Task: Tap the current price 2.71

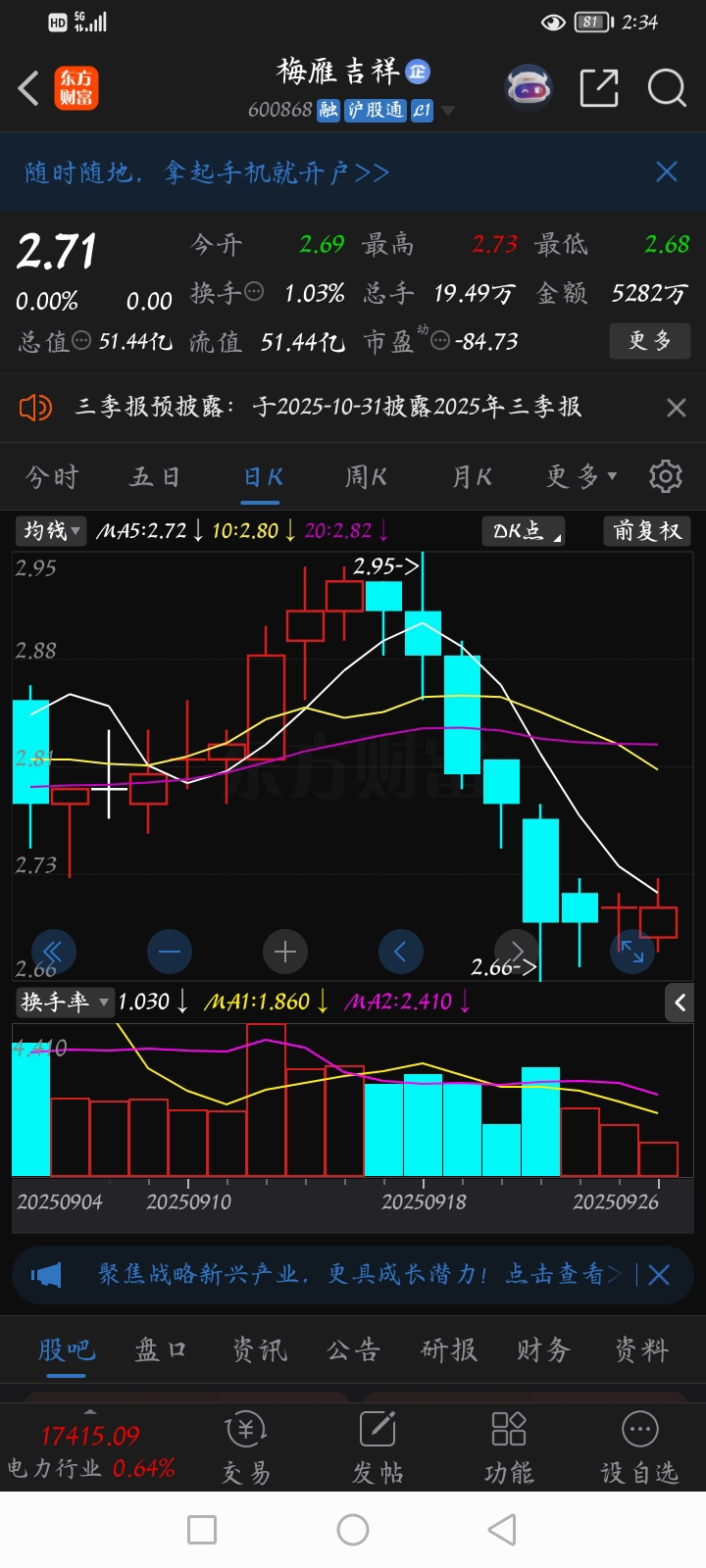Action: click(x=57, y=251)
